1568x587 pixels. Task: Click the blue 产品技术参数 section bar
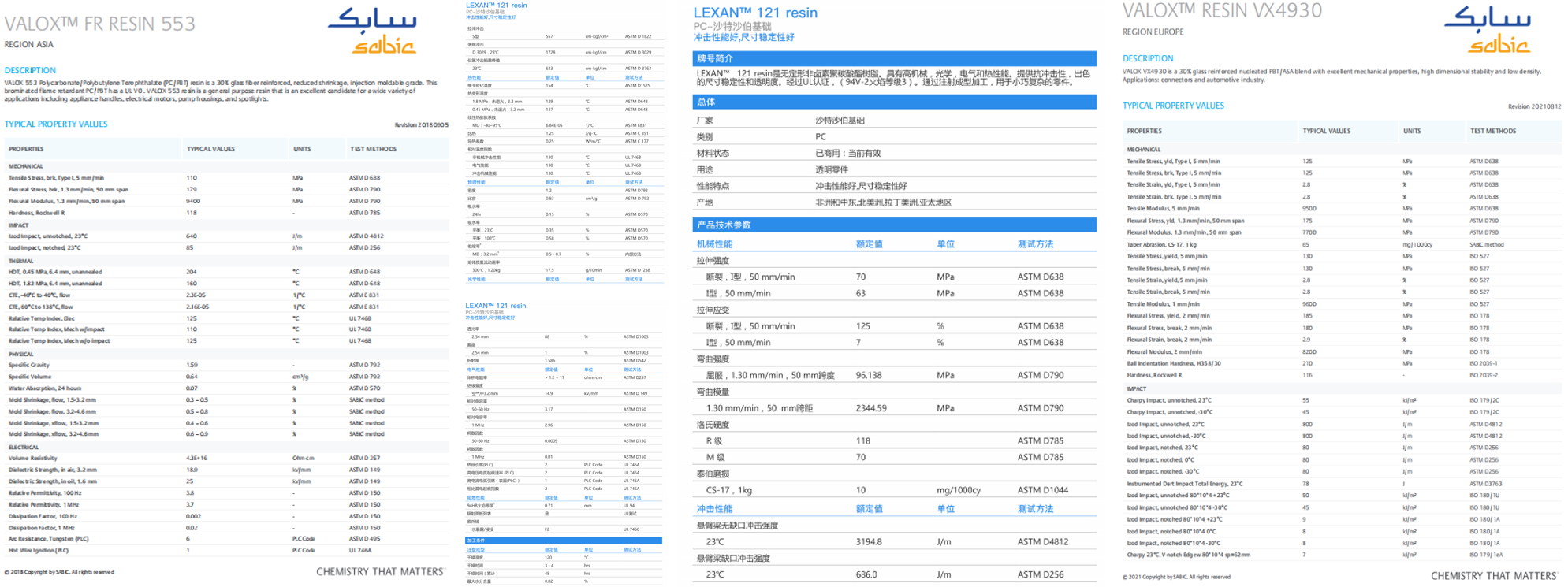[894, 225]
